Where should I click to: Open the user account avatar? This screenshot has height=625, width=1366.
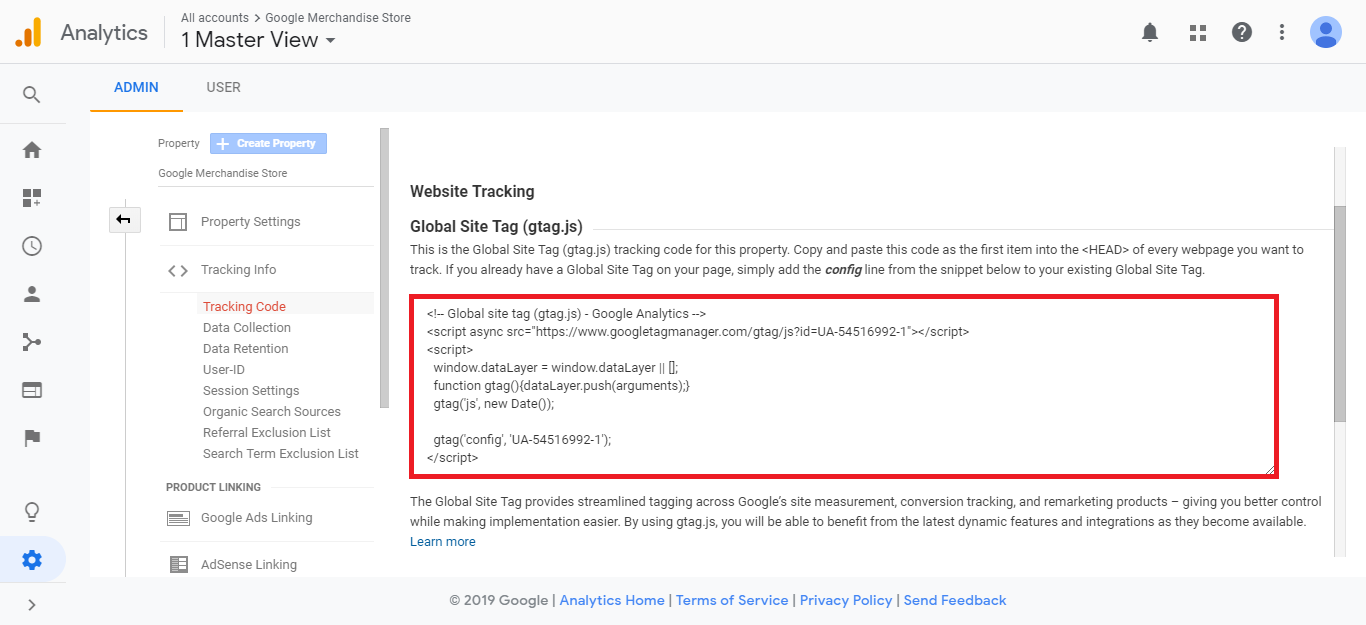coord(1326,32)
